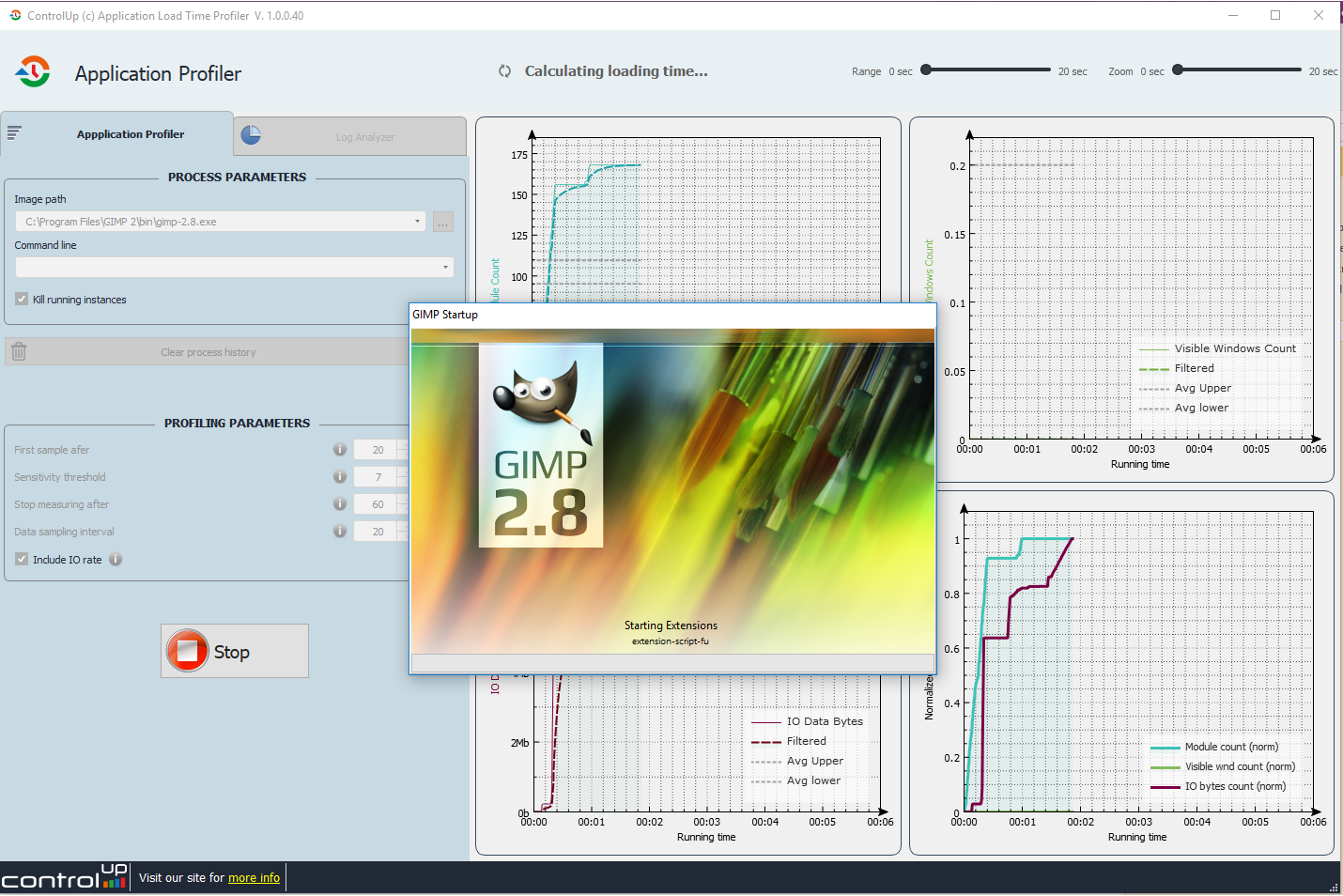The width and height of the screenshot is (1343, 896).
Task: Click the First sample afer value field
Action: point(378,450)
